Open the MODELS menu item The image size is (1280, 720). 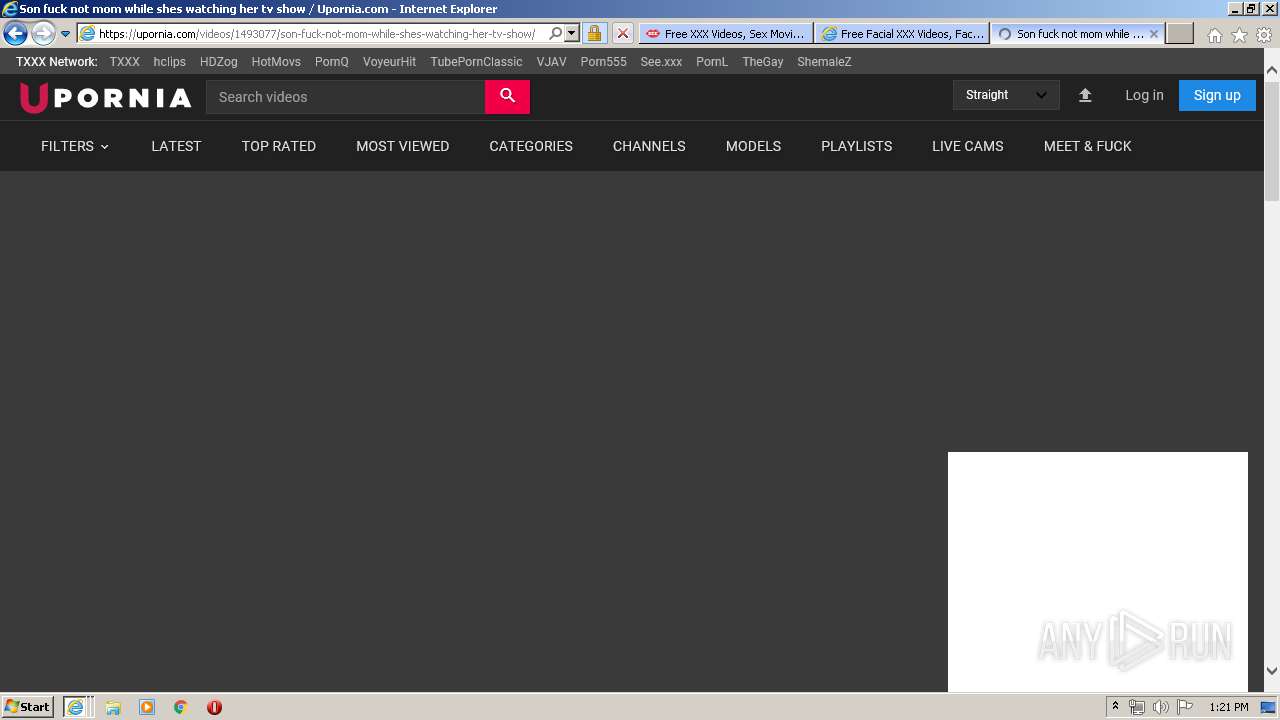click(x=753, y=146)
